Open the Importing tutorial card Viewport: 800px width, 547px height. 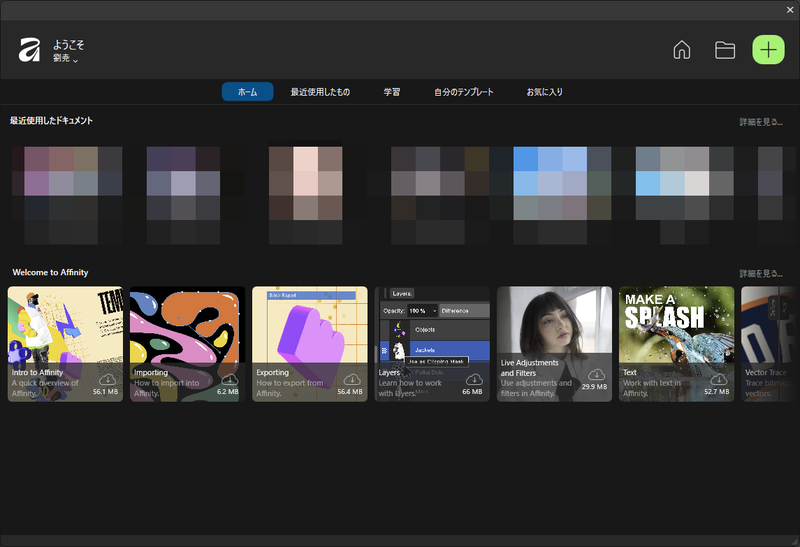[187, 343]
